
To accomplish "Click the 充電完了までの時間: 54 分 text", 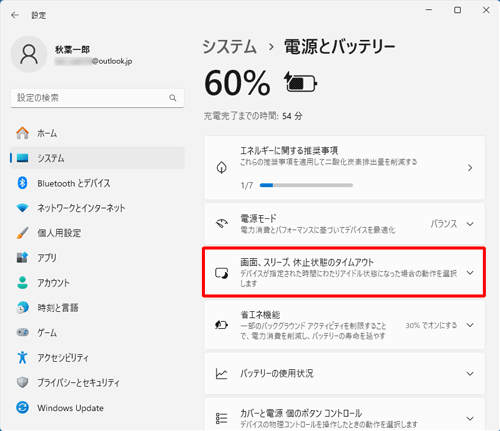I will coord(253,116).
